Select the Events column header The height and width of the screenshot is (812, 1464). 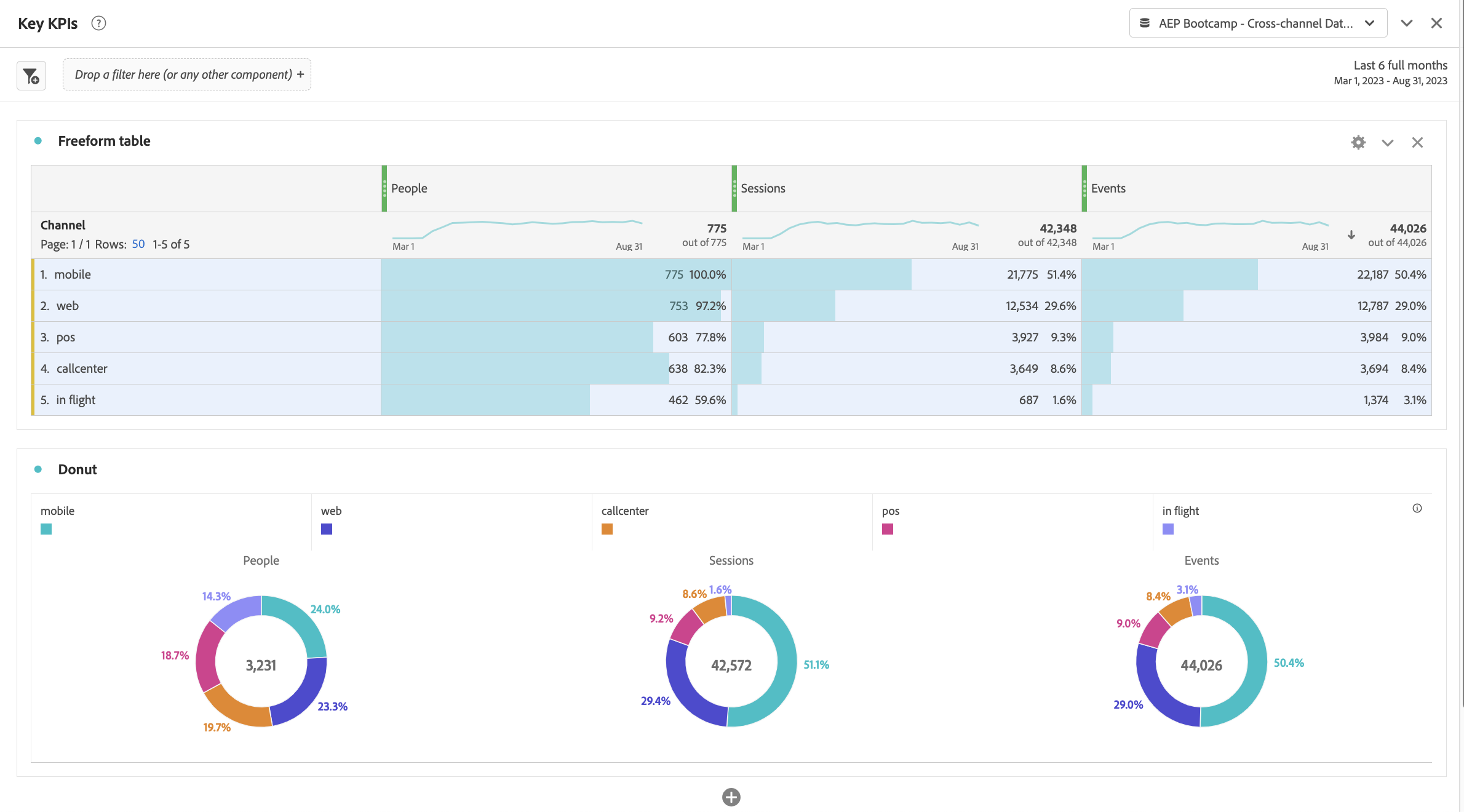[x=1257, y=188]
